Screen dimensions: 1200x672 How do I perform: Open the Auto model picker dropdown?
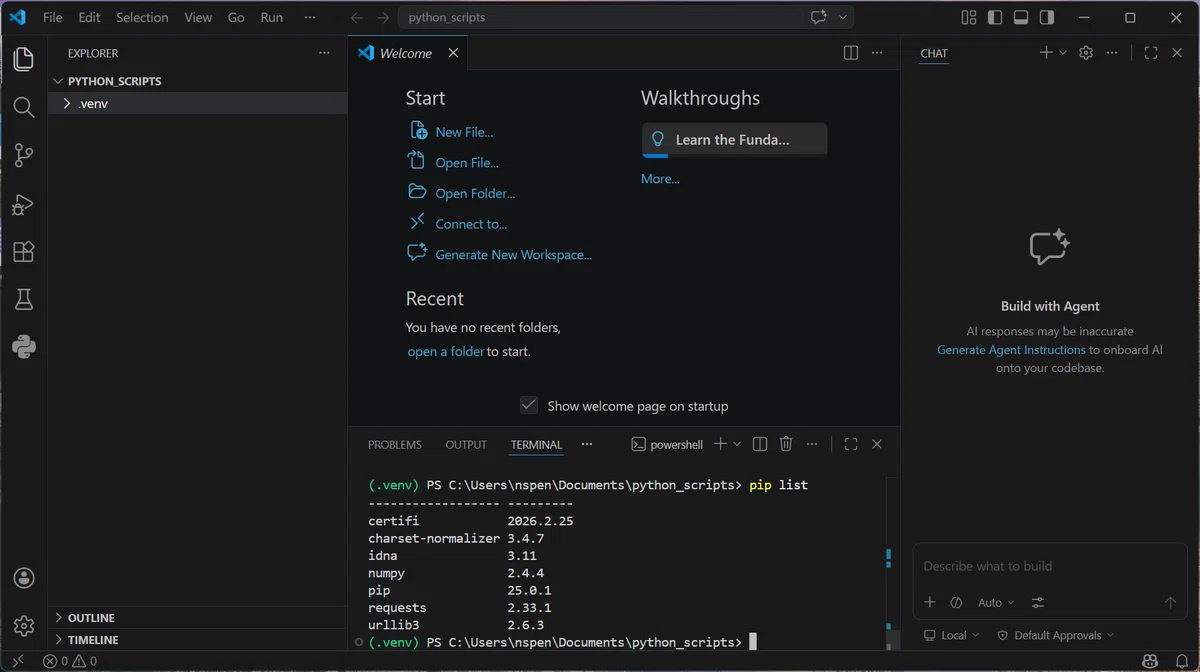pos(996,603)
